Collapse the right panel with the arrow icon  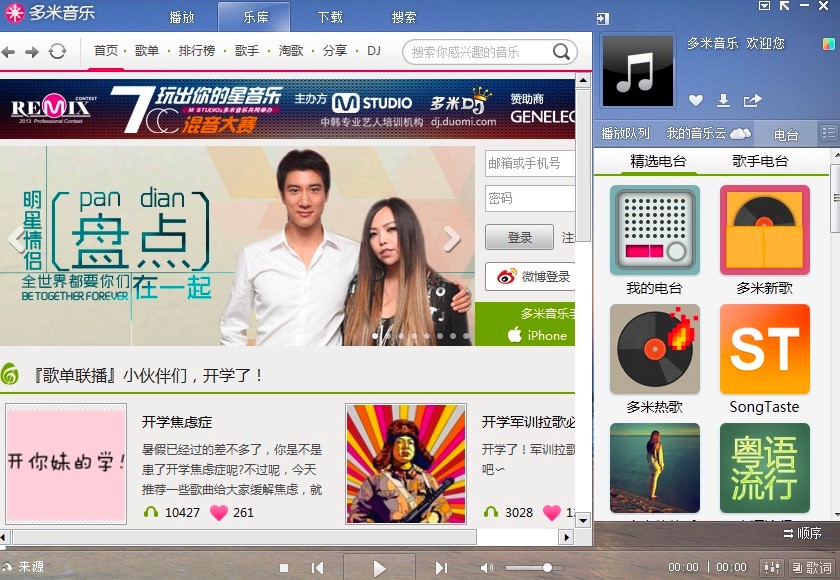click(x=603, y=19)
